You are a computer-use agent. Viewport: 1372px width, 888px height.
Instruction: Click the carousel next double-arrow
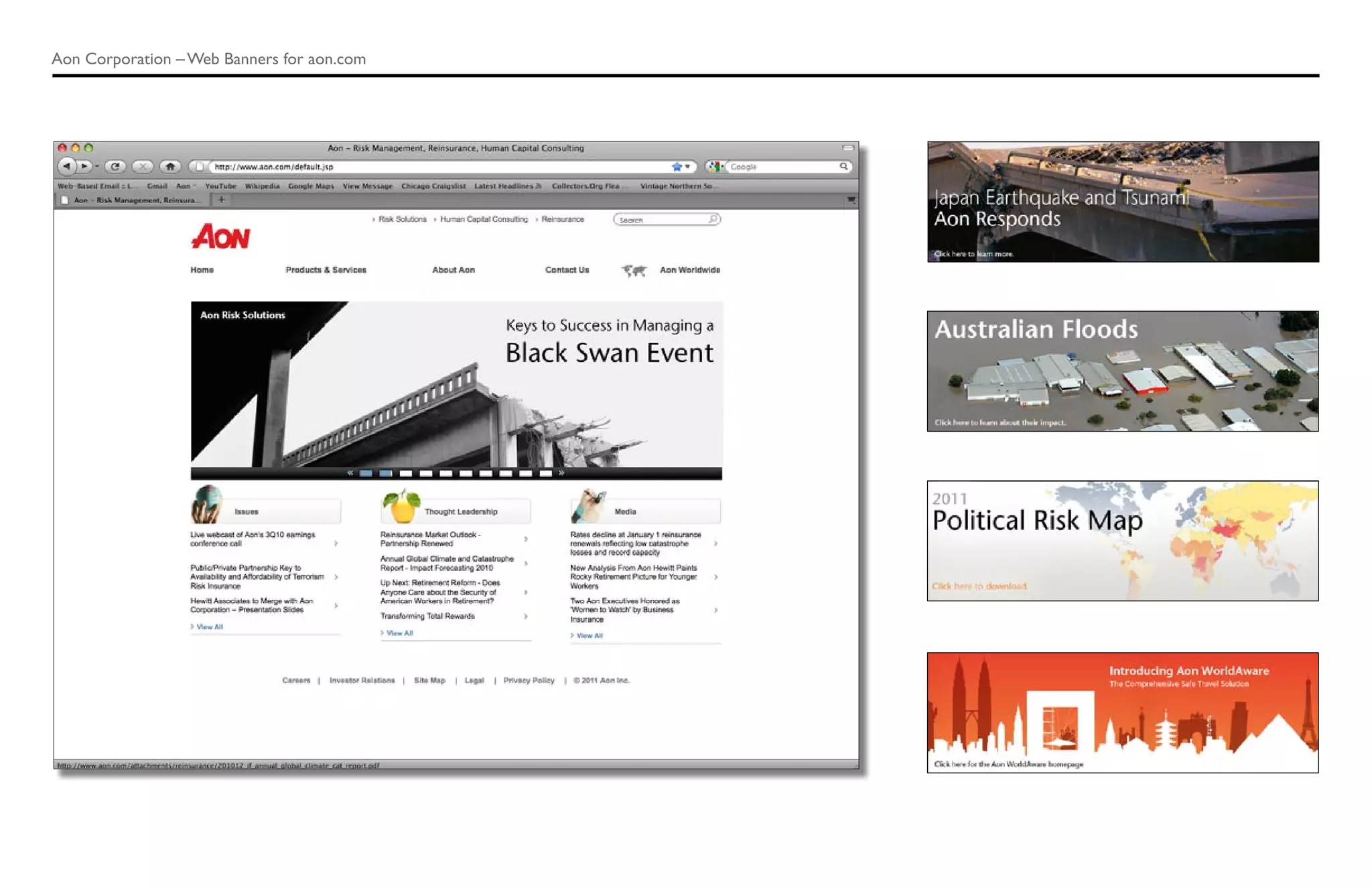tap(561, 473)
